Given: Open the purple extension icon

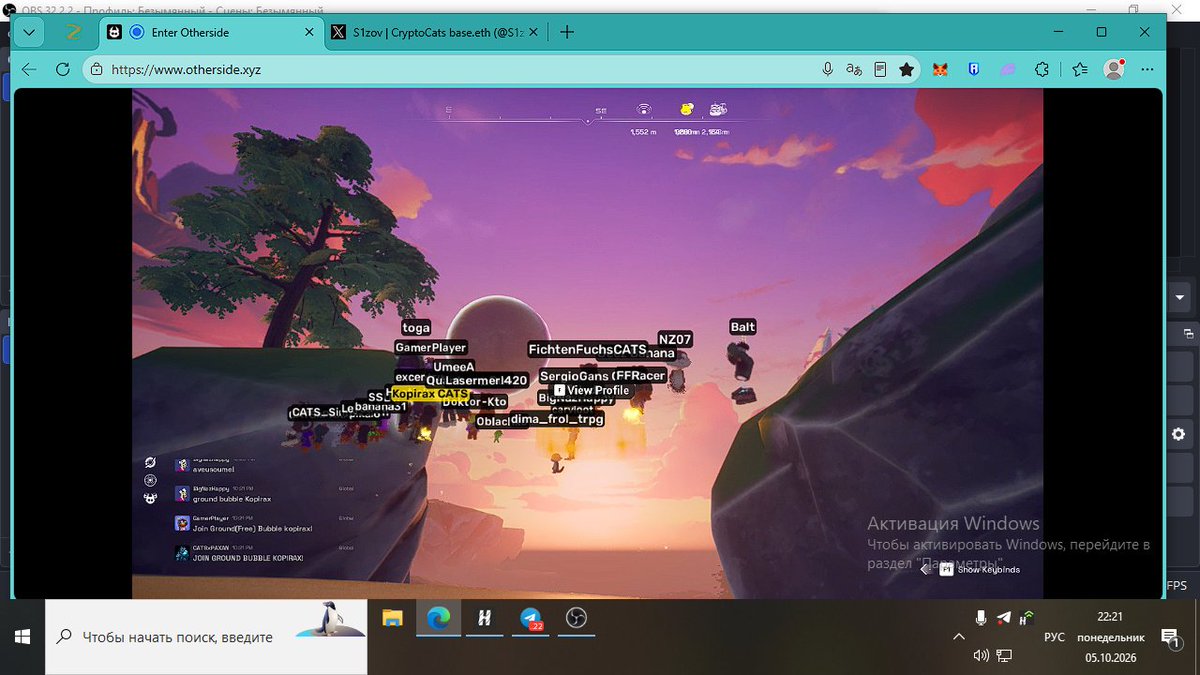Looking at the screenshot, I should [1007, 70].
